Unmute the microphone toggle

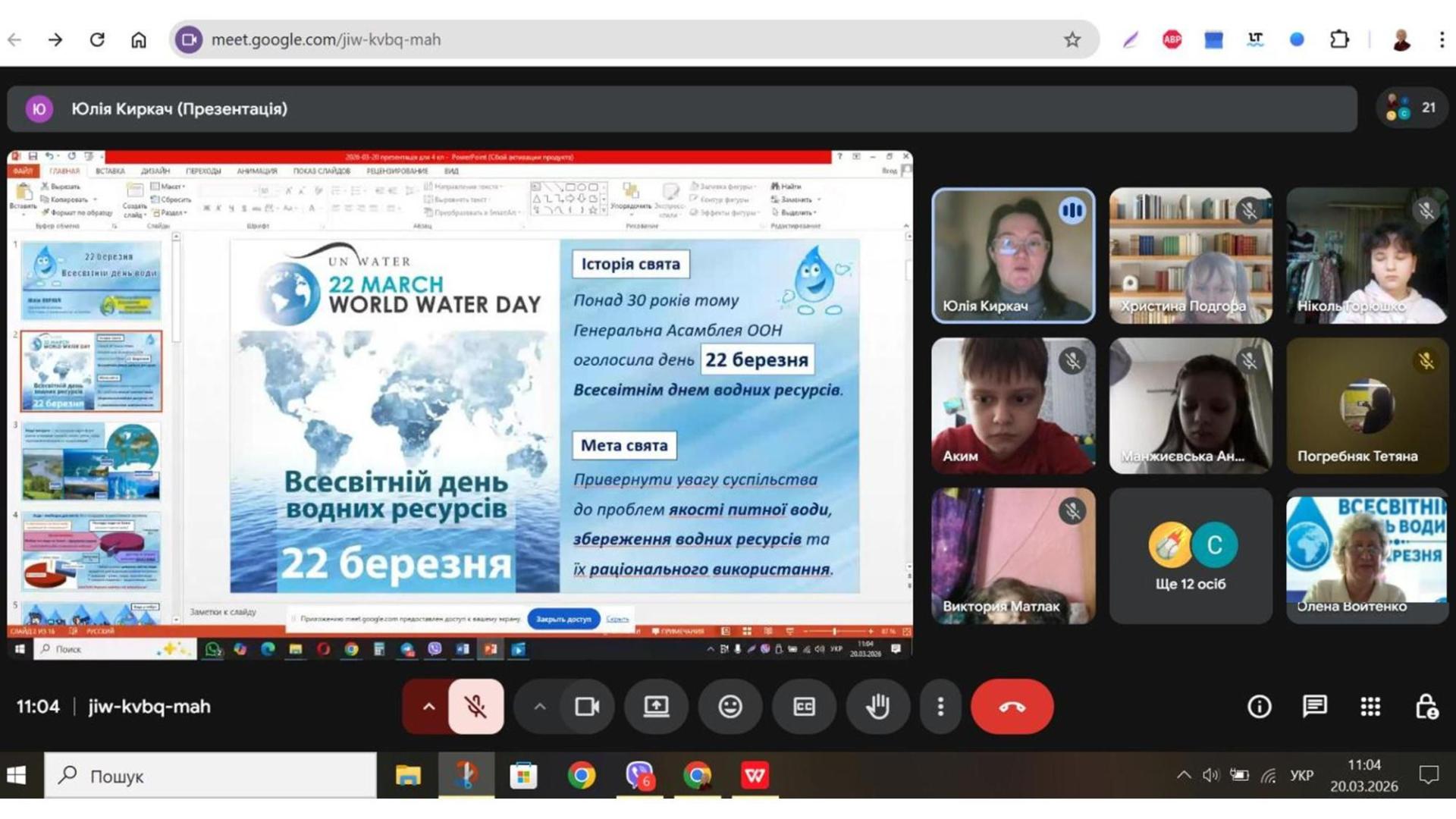(475, 707)
